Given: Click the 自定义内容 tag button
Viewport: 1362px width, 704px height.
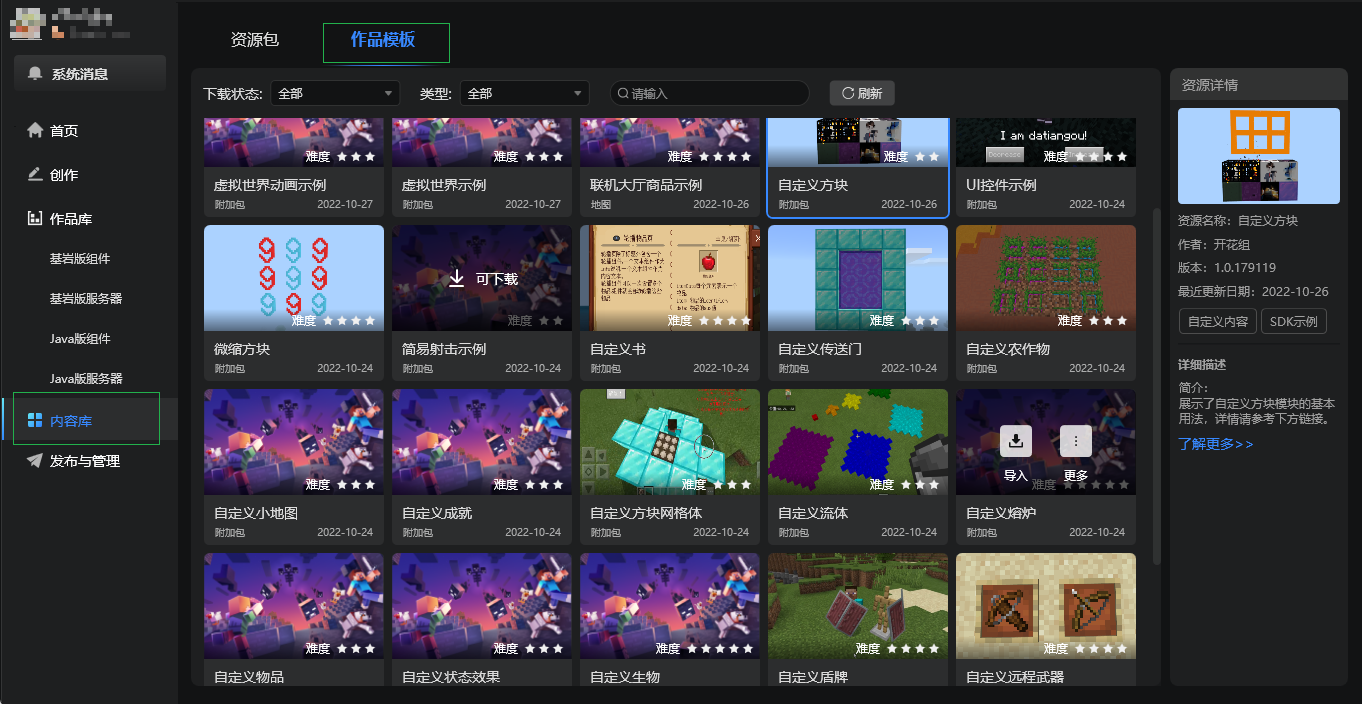Looking at the screenshot, I should point(1217,321).
